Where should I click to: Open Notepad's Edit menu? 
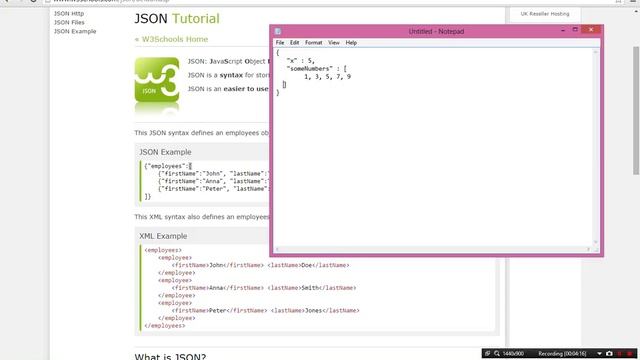pyautogui.click(x=294, y=42)
